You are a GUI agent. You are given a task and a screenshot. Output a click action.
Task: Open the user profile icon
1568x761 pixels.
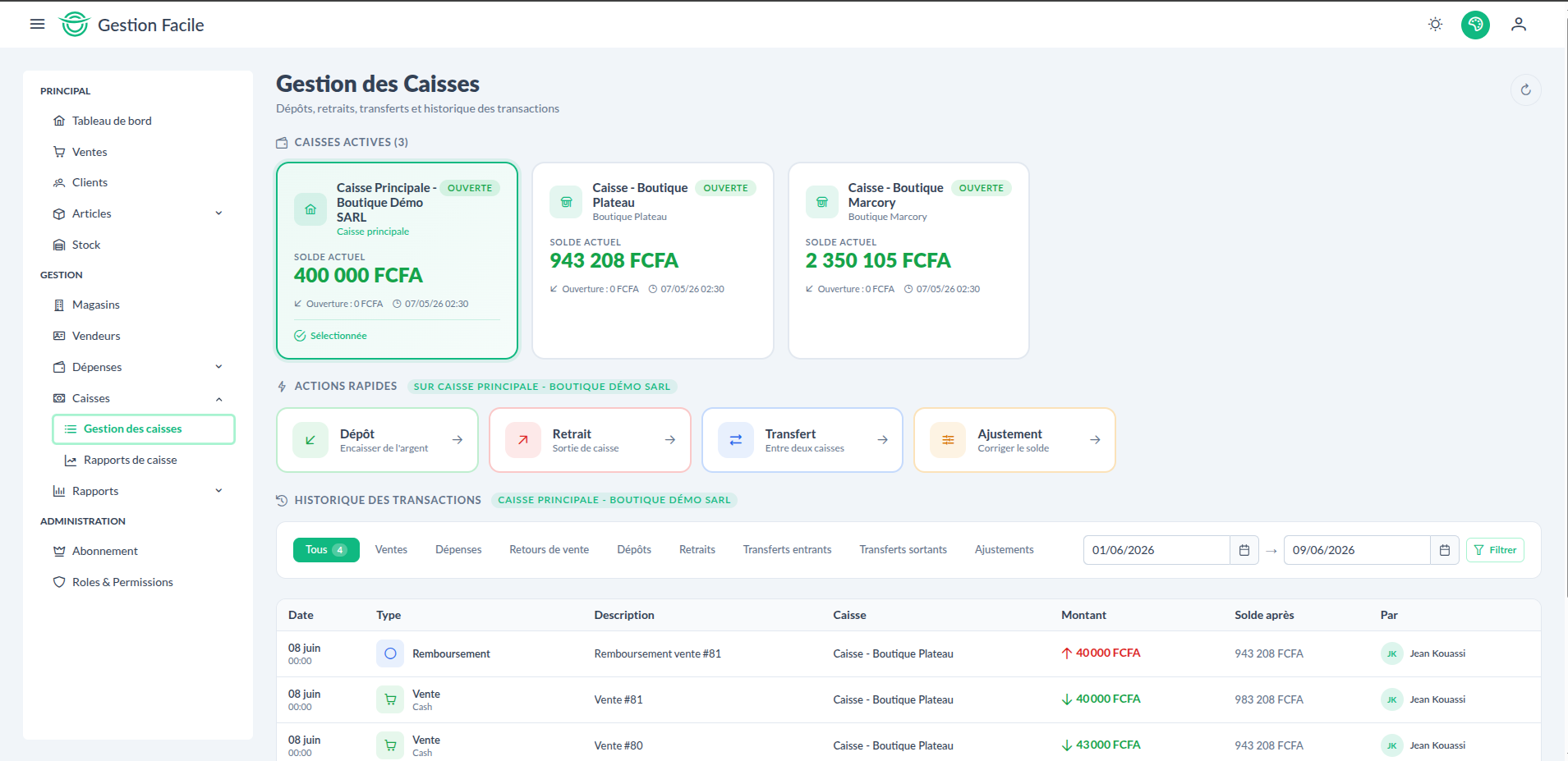point(1519,25)
